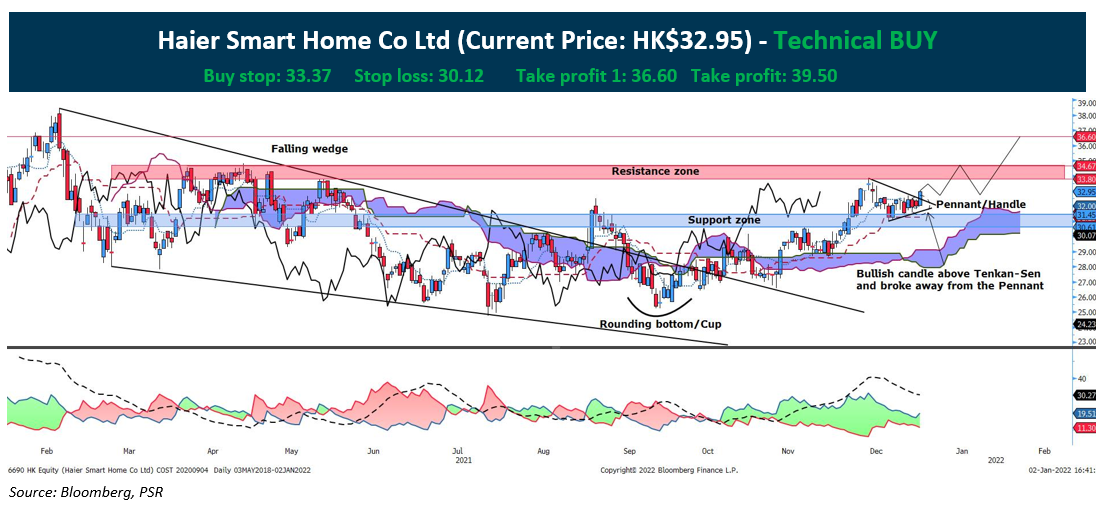The image size is (1120, 514).
Task: Click the Jul month label
Action: click(x=458, y=451)
